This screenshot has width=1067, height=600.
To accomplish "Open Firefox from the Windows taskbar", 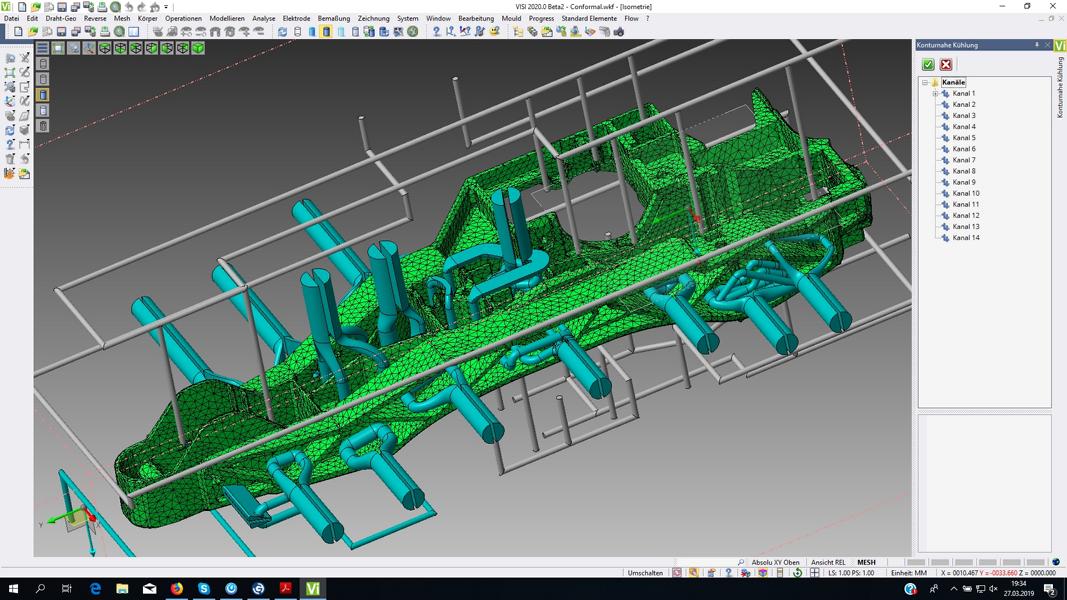I will pos(176,588).
